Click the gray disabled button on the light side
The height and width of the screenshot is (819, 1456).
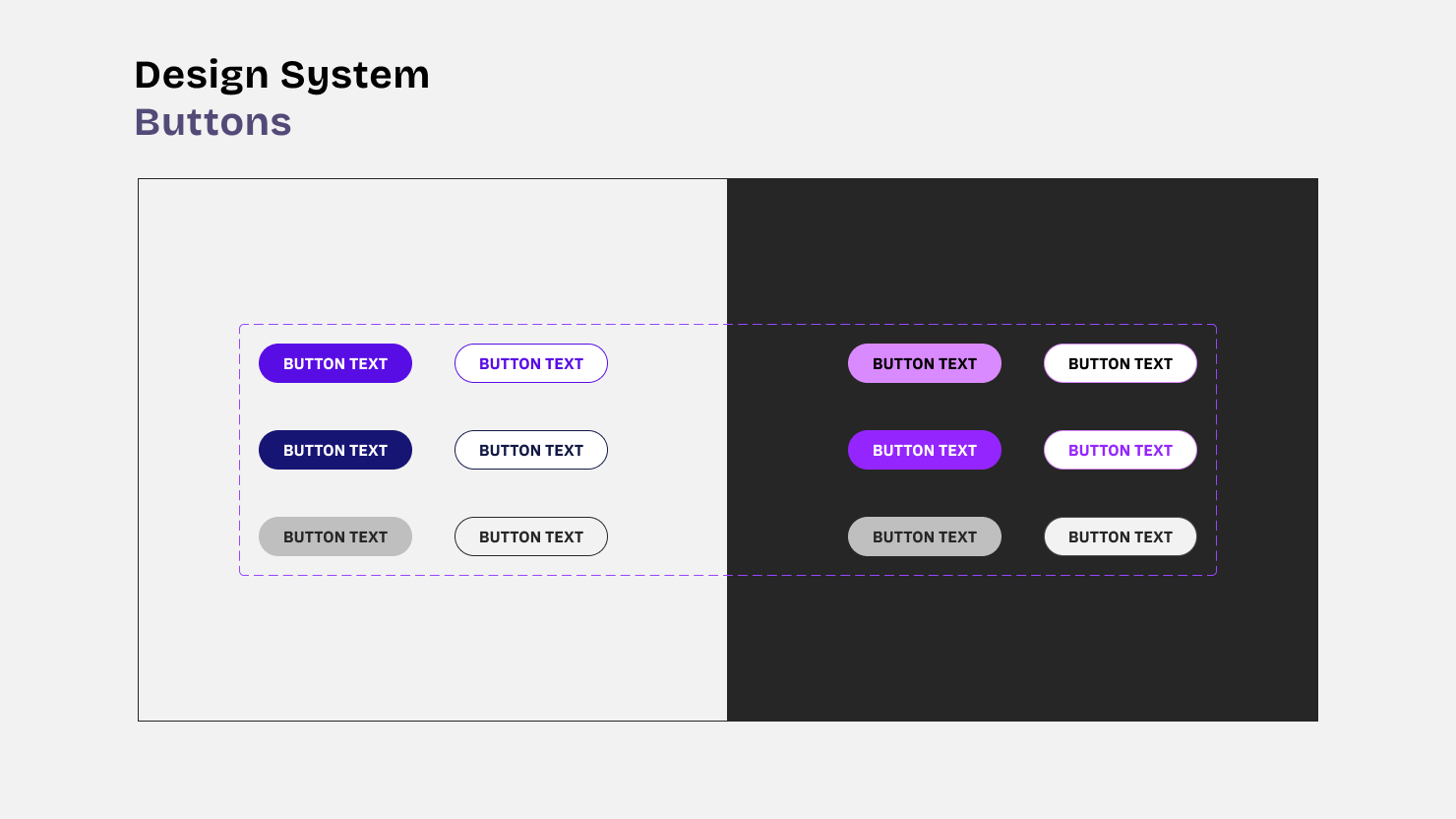pyautogui.click(x=334, y=535)
